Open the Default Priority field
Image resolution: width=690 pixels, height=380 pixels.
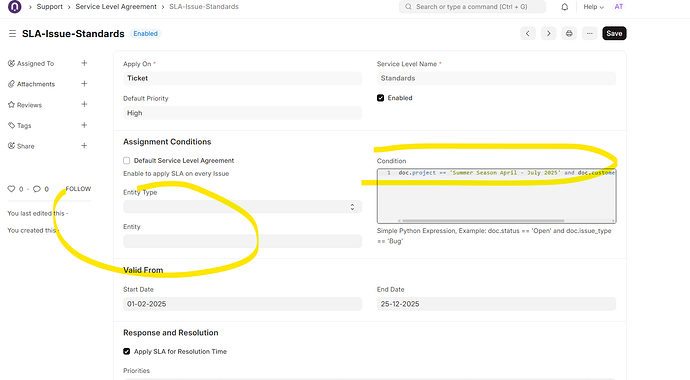pyautogui.click(x=242, y=113)
